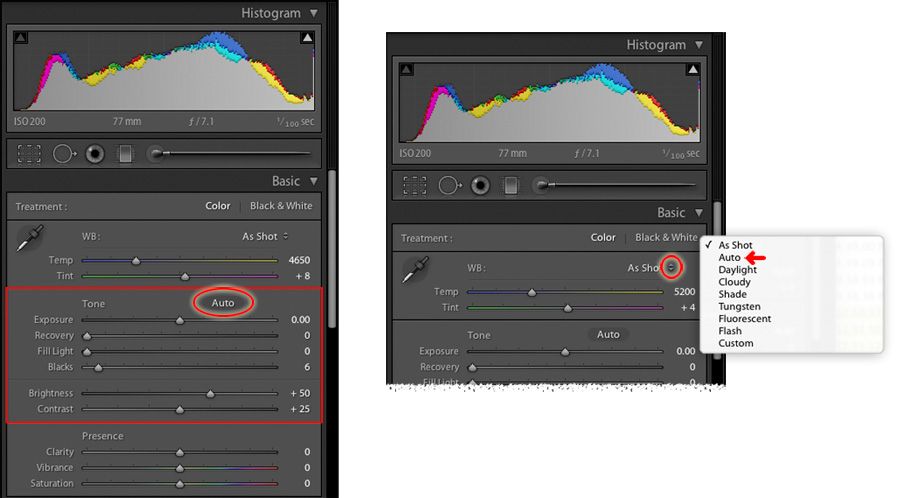Click Temp slider handle in right panel
This screenshot has width=900, height=498.
coord(532,293)
